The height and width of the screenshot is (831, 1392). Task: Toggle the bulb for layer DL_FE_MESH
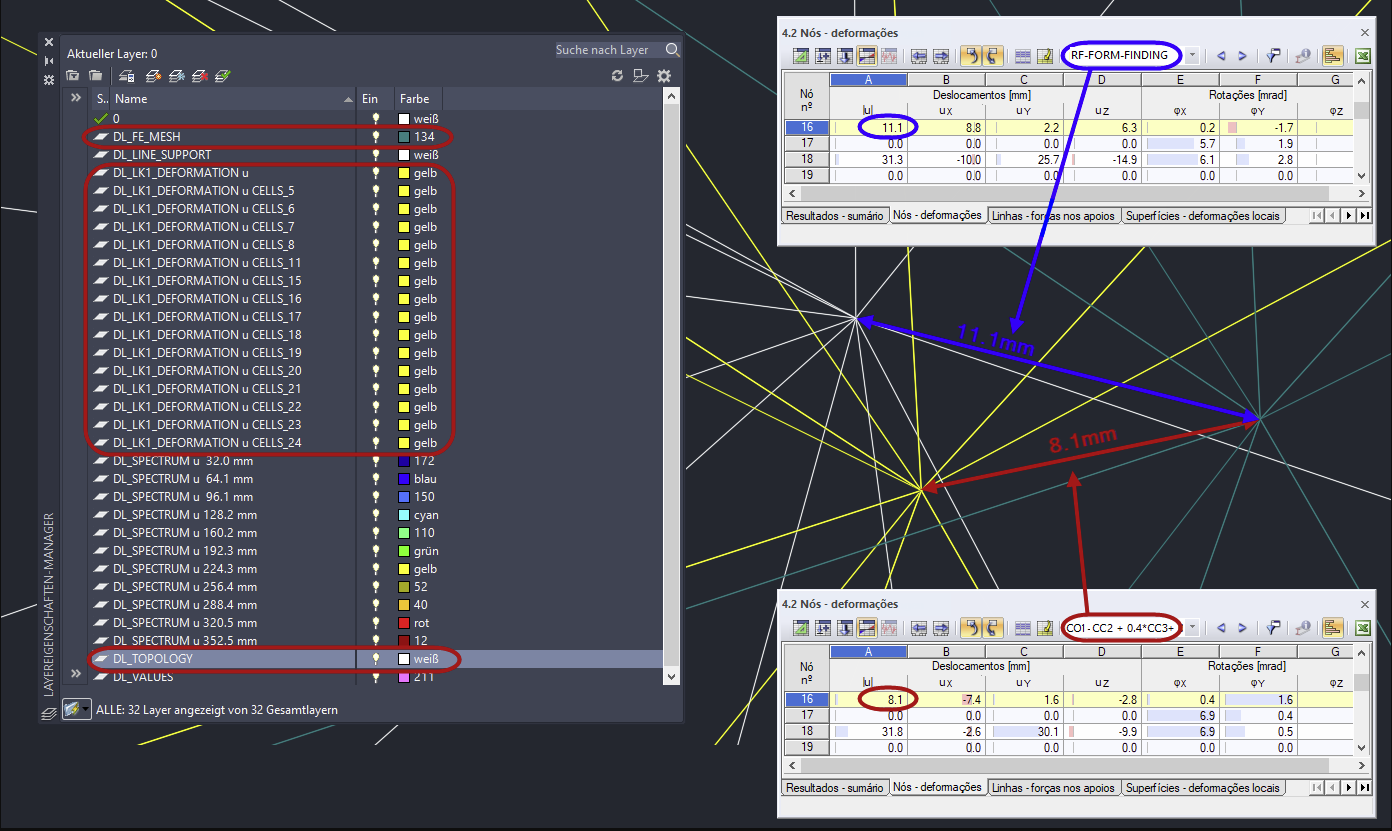click(x=376, y=137)
